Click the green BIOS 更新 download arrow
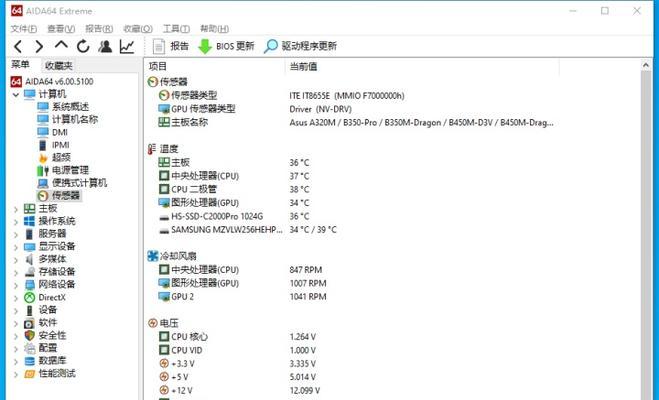The width and height of the screenshot is (659, 400). (205, 46)
